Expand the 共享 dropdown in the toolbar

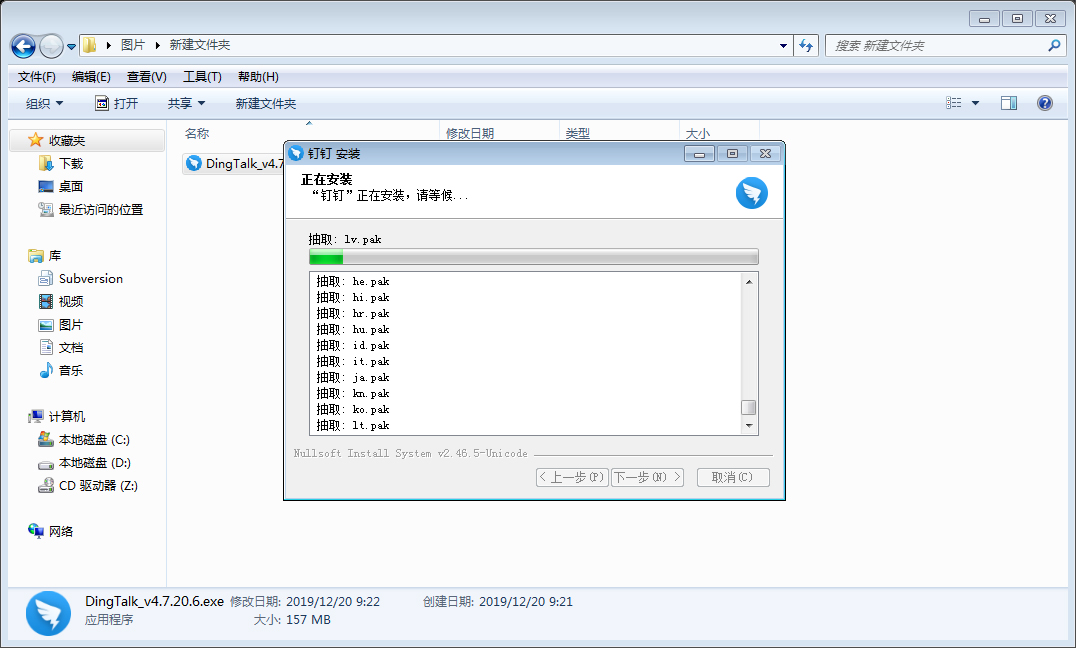(x=185, y=102)
